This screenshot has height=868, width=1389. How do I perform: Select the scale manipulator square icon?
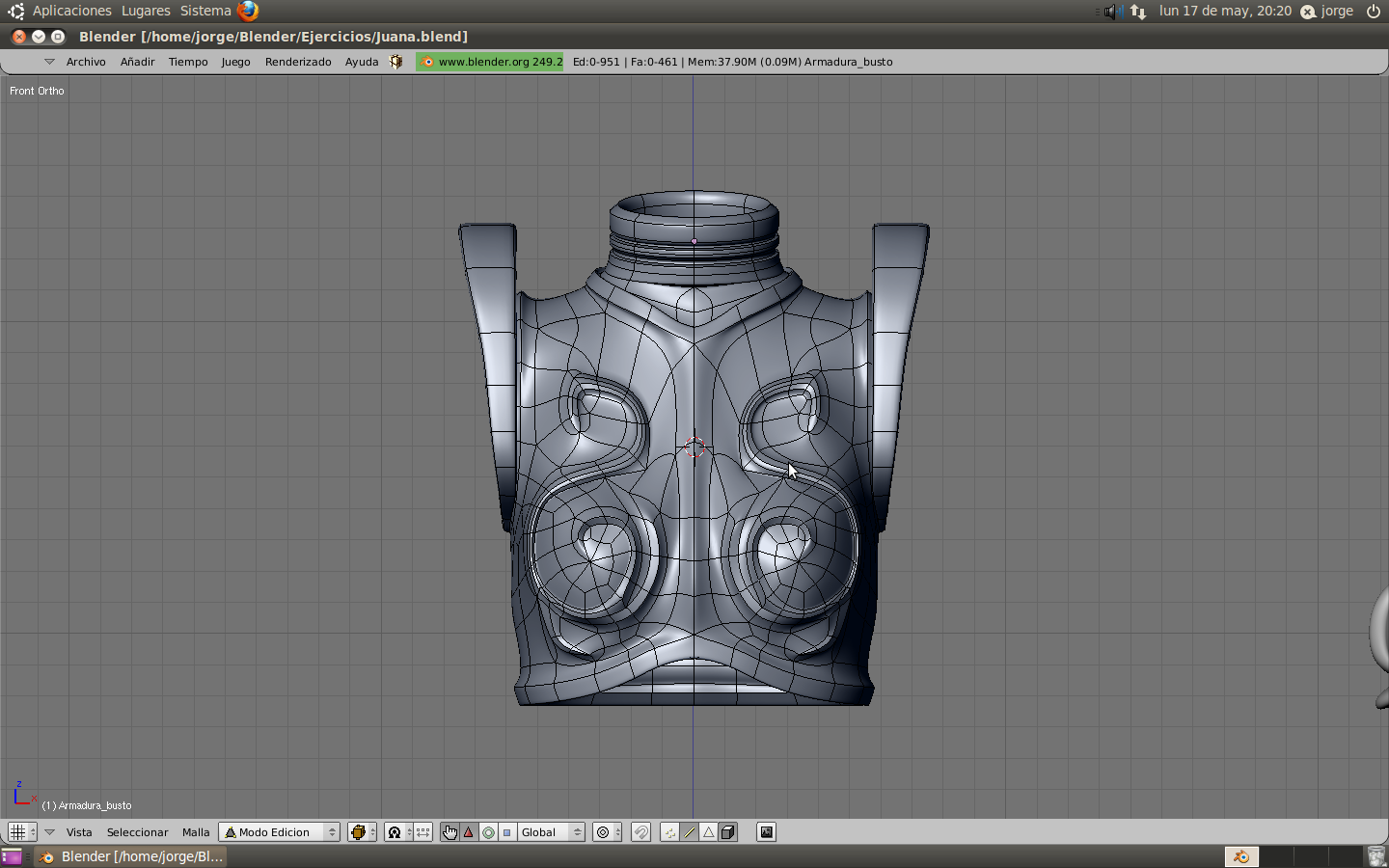tap(506, 832)
